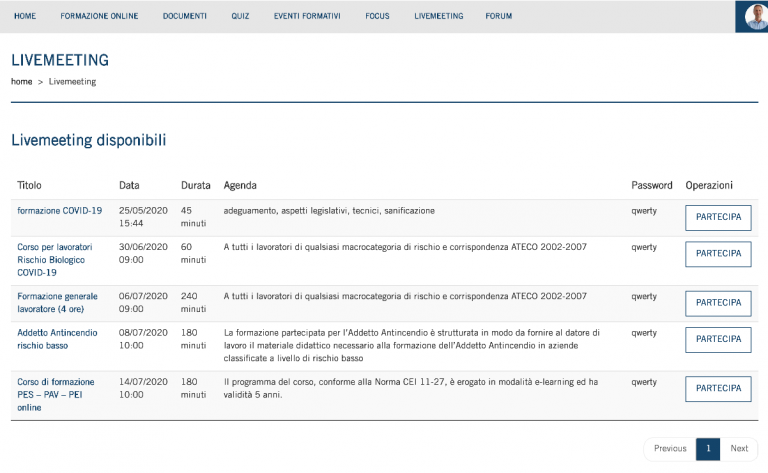Click 180 minuti in Addetto Antincendio row

point(193,339)
